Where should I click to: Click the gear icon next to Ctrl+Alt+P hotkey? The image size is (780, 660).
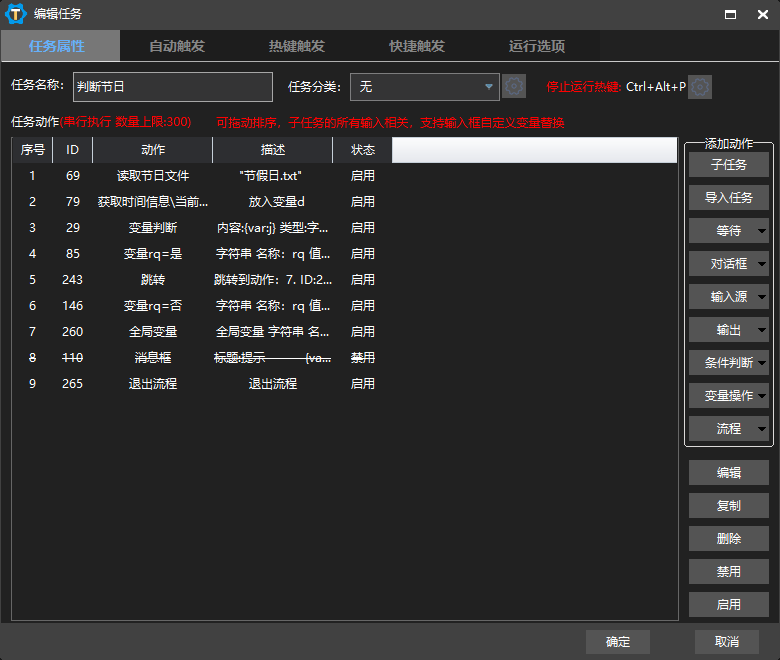[x=700, y=87]
